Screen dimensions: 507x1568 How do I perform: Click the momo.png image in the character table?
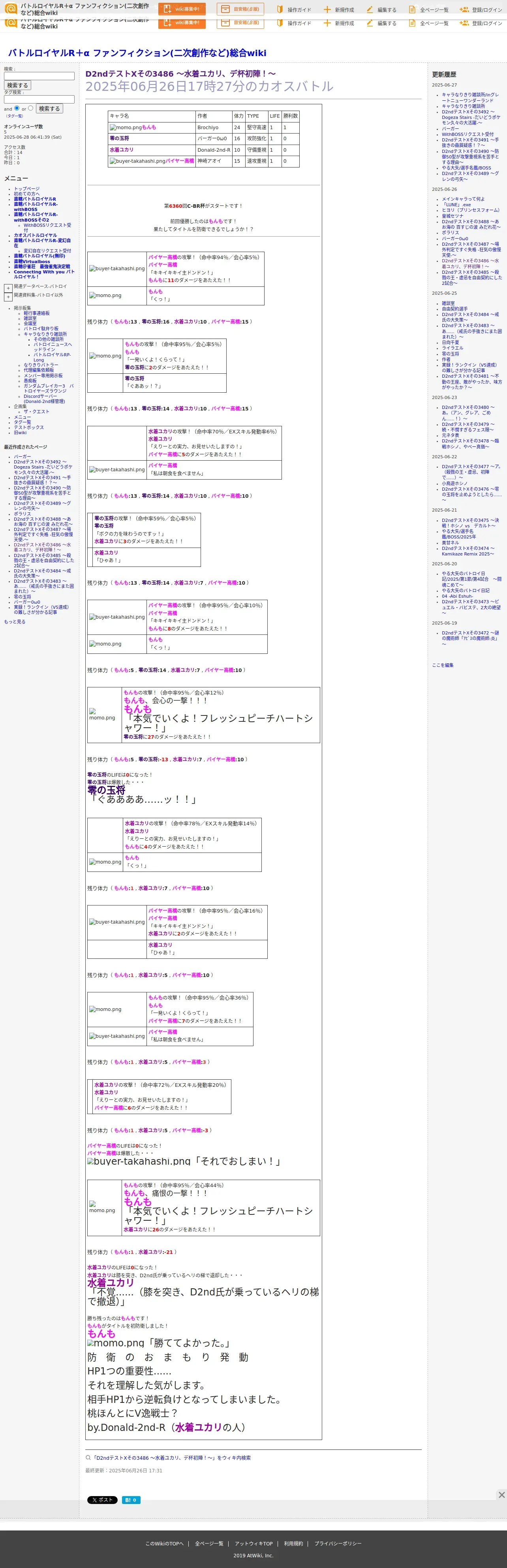pyautogui.click(x=126, y=127)
